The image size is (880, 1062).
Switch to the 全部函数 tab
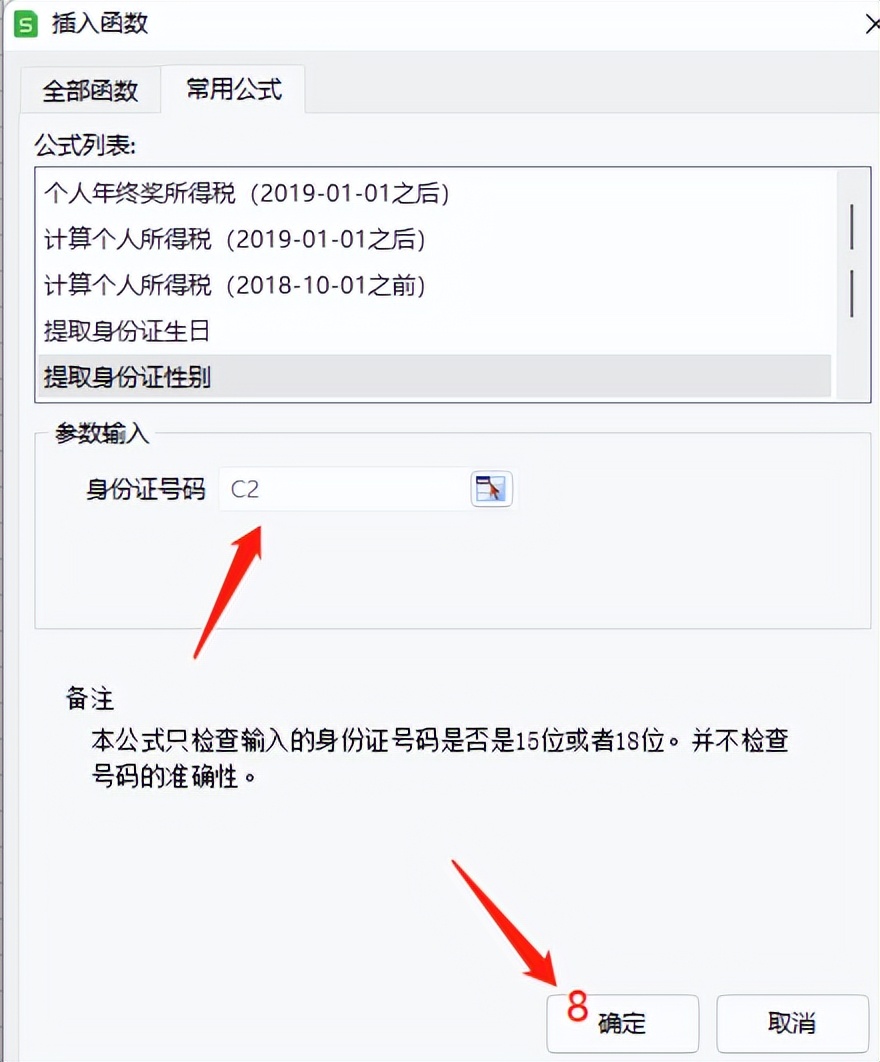(90, 90)
